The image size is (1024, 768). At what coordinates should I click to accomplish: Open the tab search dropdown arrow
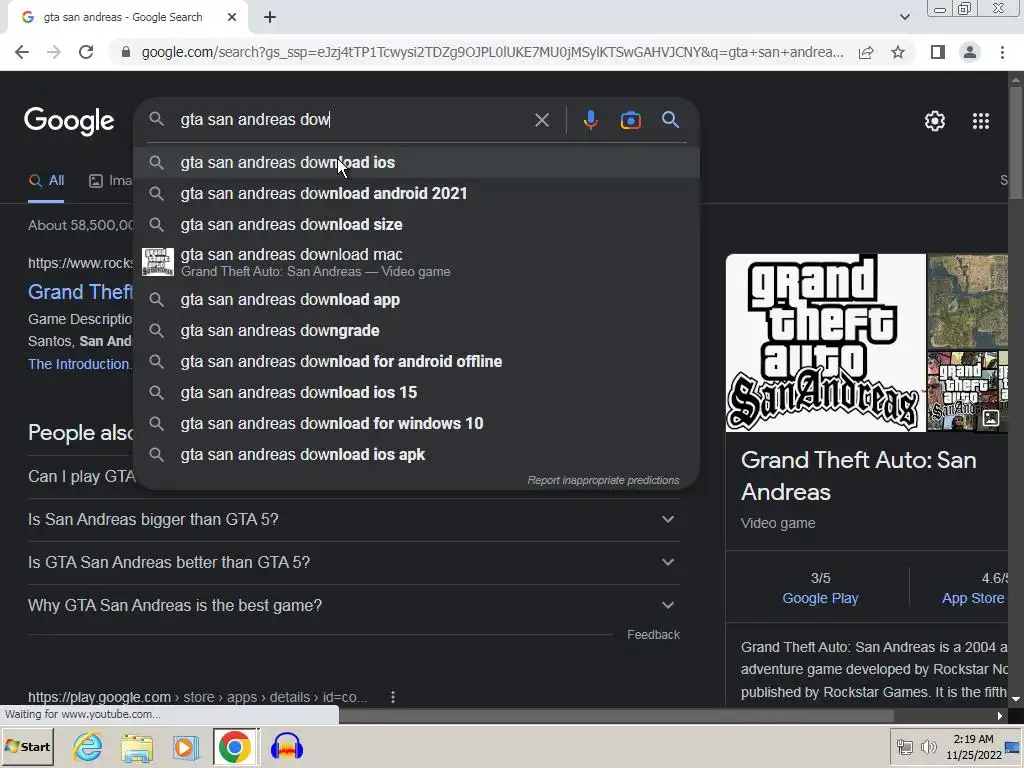pos(904,18)
